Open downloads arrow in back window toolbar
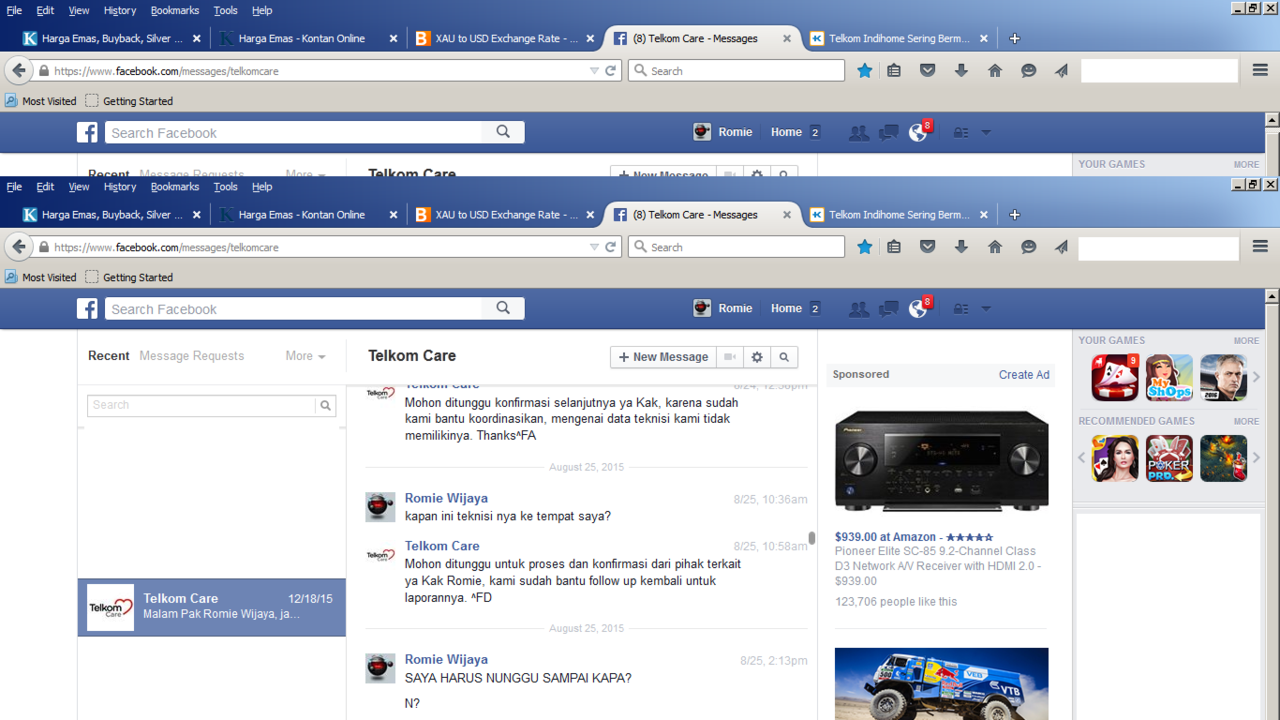The height and width of the screenshot is (720, 1280). coord(961,71)
